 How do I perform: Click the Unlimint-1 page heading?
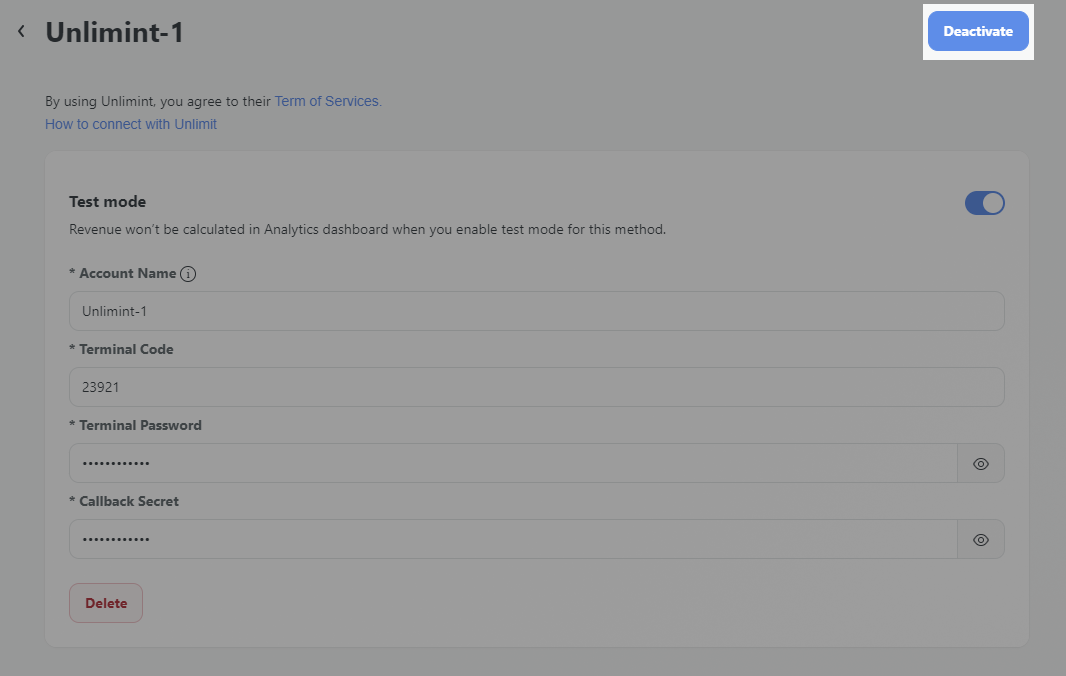click(114, 33)
